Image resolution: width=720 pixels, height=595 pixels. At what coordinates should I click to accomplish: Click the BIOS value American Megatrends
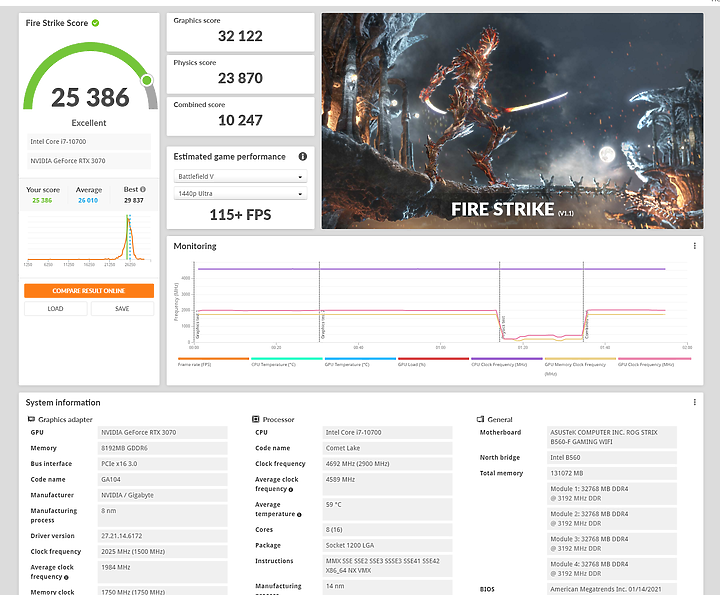(x=612, y=589)
